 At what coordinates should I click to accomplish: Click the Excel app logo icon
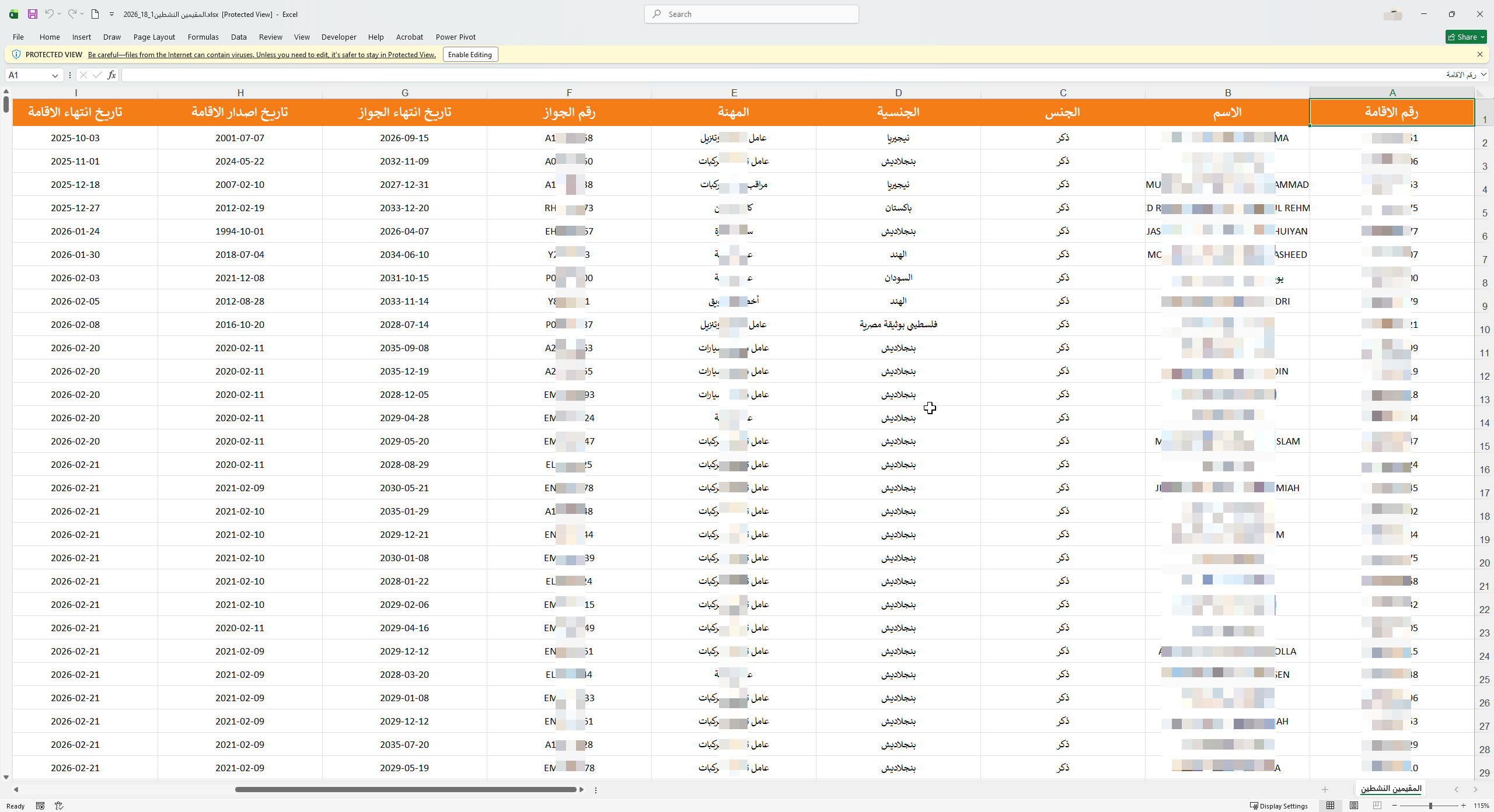click(x=13, y=14)
